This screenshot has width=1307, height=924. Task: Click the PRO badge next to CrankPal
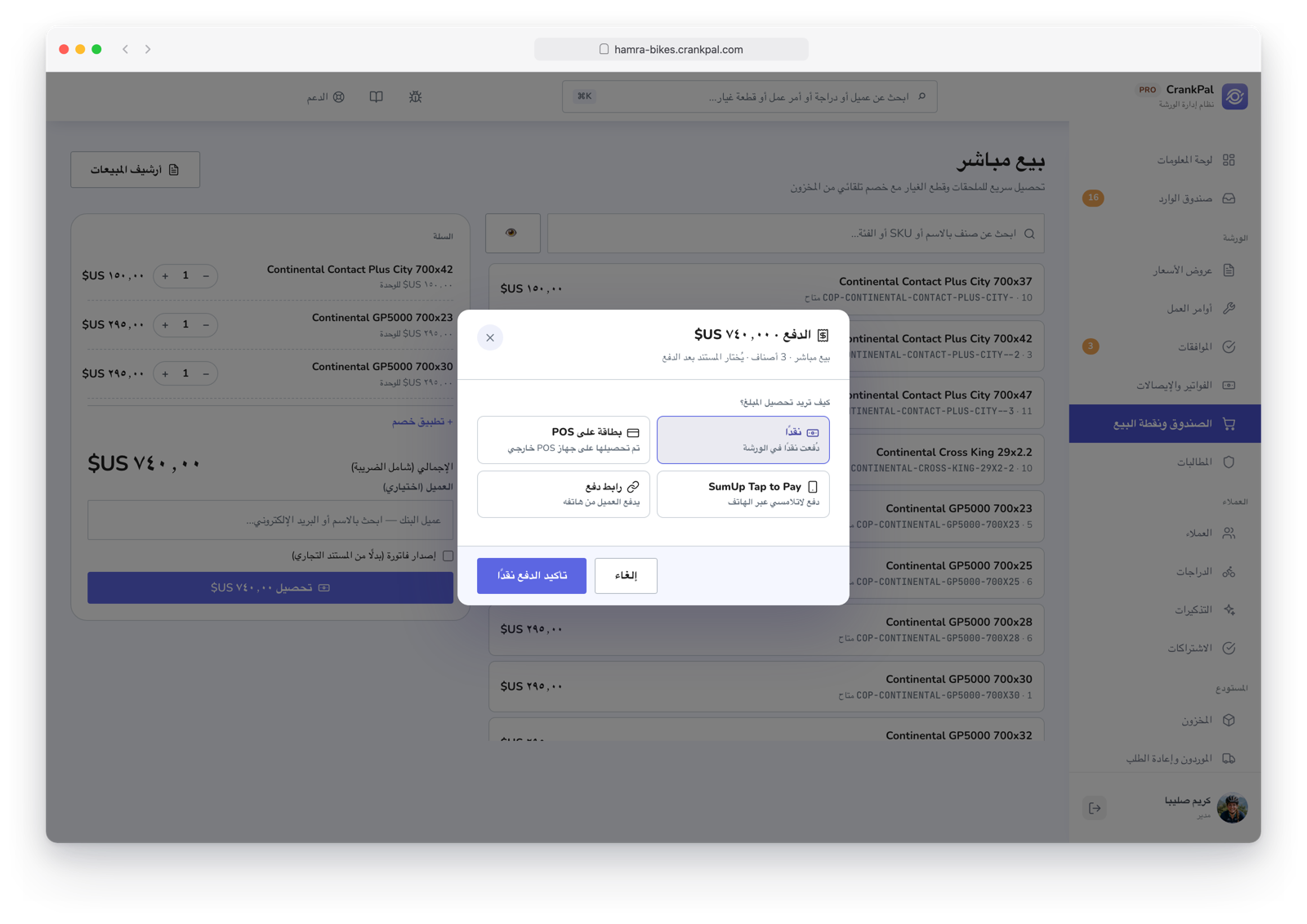[1148, 90]
